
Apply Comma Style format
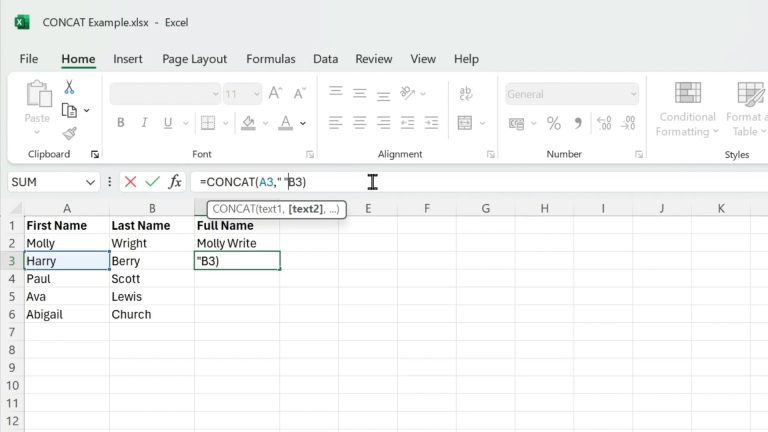578,123
